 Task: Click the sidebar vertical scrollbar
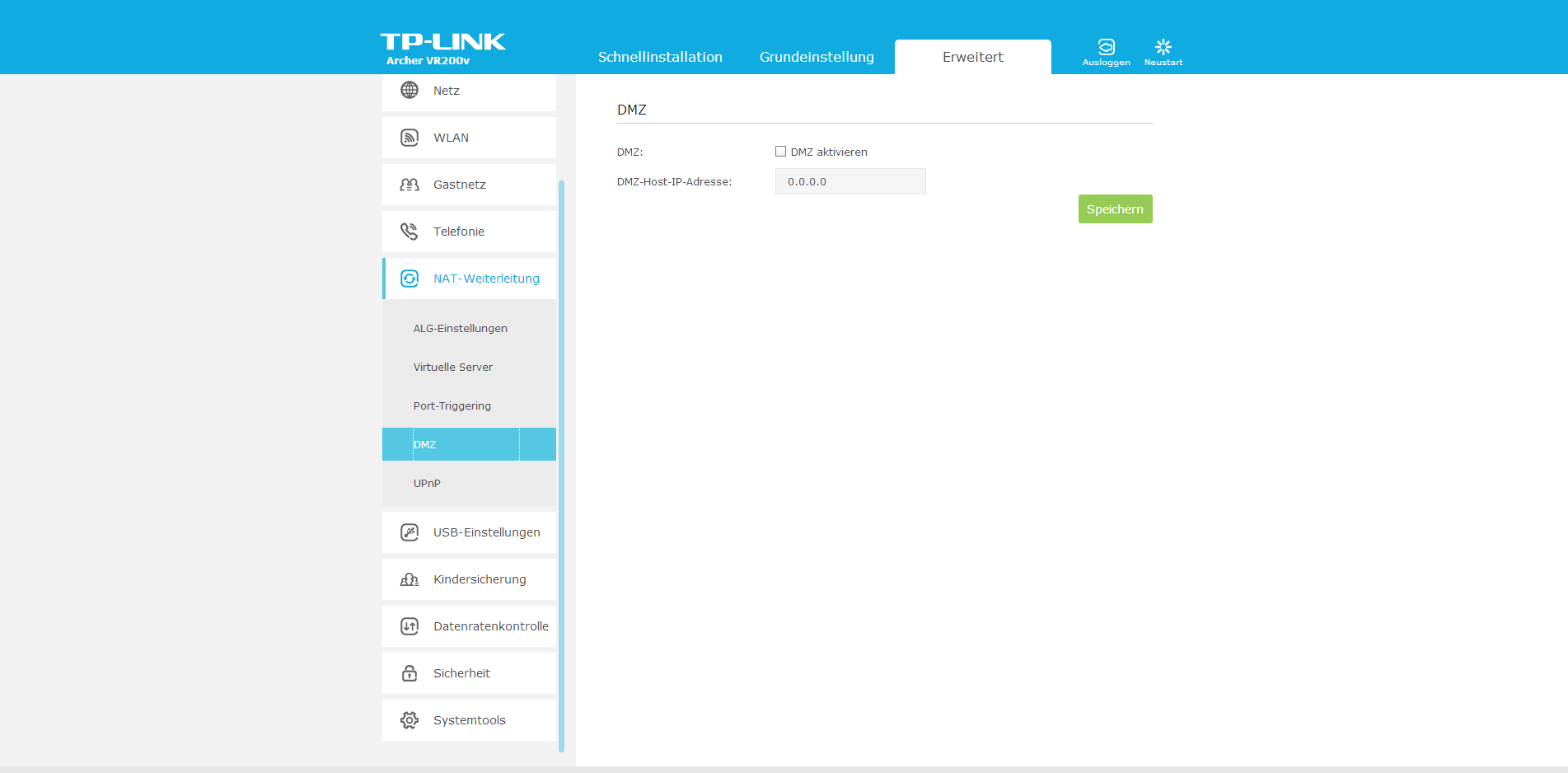(561, 461)
